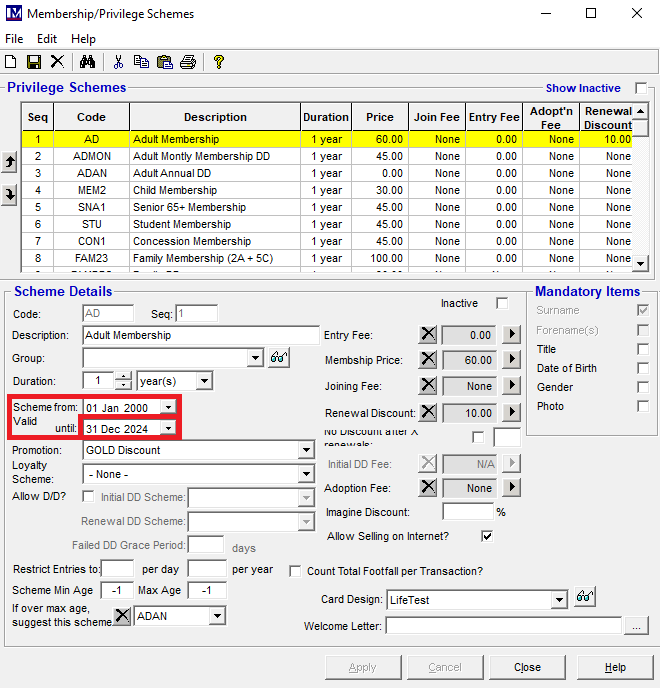Open the Promotion dropdown showing GOLD Discount
Image resolution: width=660 pixels, height=688 pixels.
[x=306, y=451]
